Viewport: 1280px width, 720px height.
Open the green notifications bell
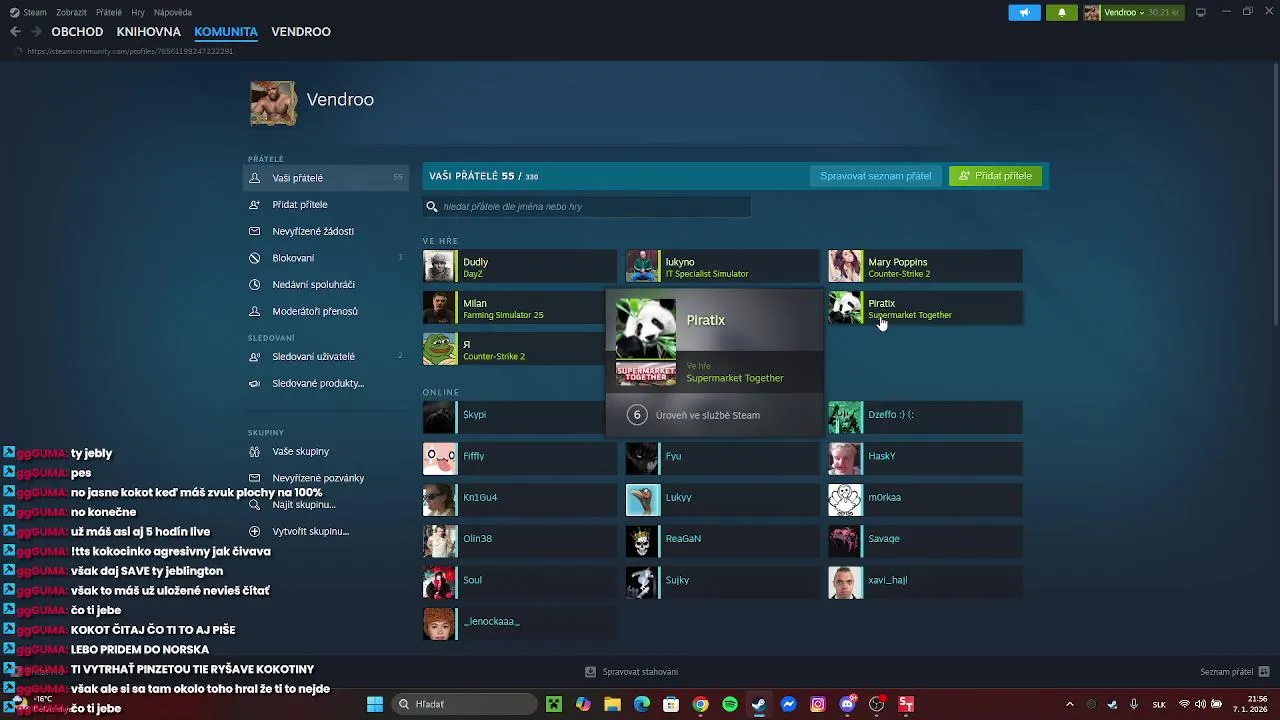coord(1061,12)
